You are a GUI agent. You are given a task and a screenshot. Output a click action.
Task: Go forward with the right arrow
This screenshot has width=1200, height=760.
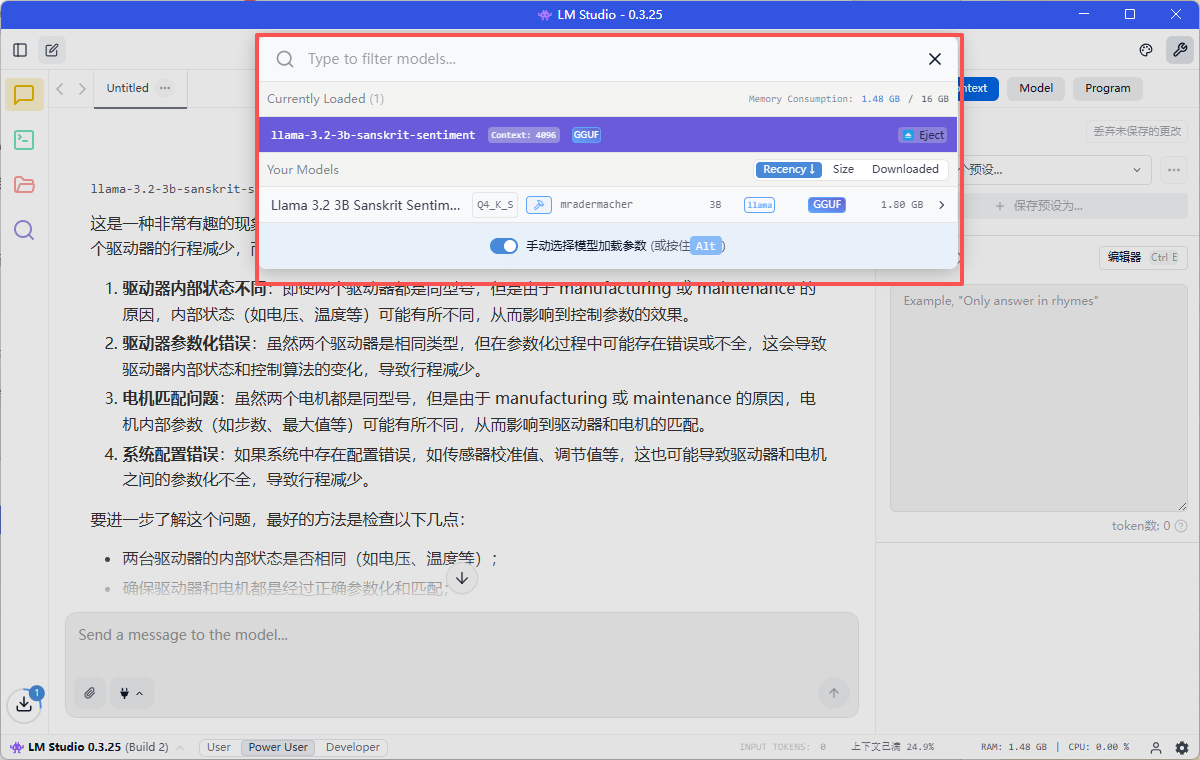click(x=83, y=89)
